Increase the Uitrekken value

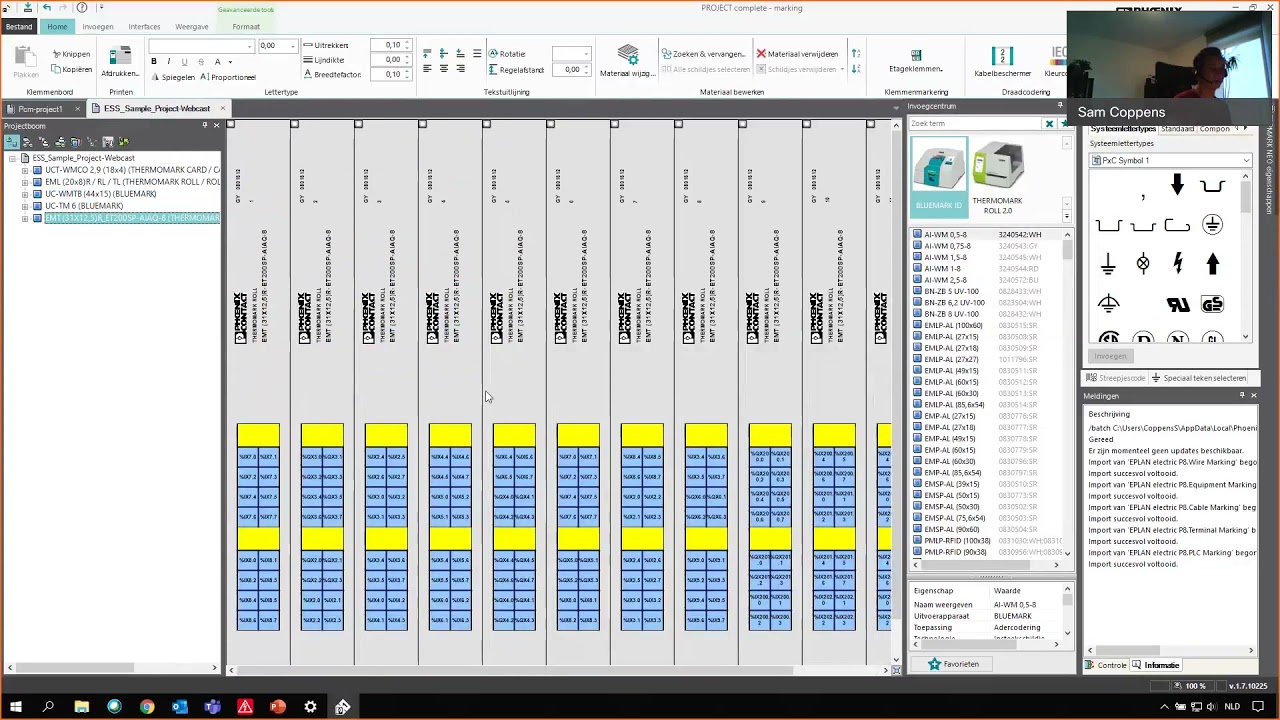click(x=407, y=43)
